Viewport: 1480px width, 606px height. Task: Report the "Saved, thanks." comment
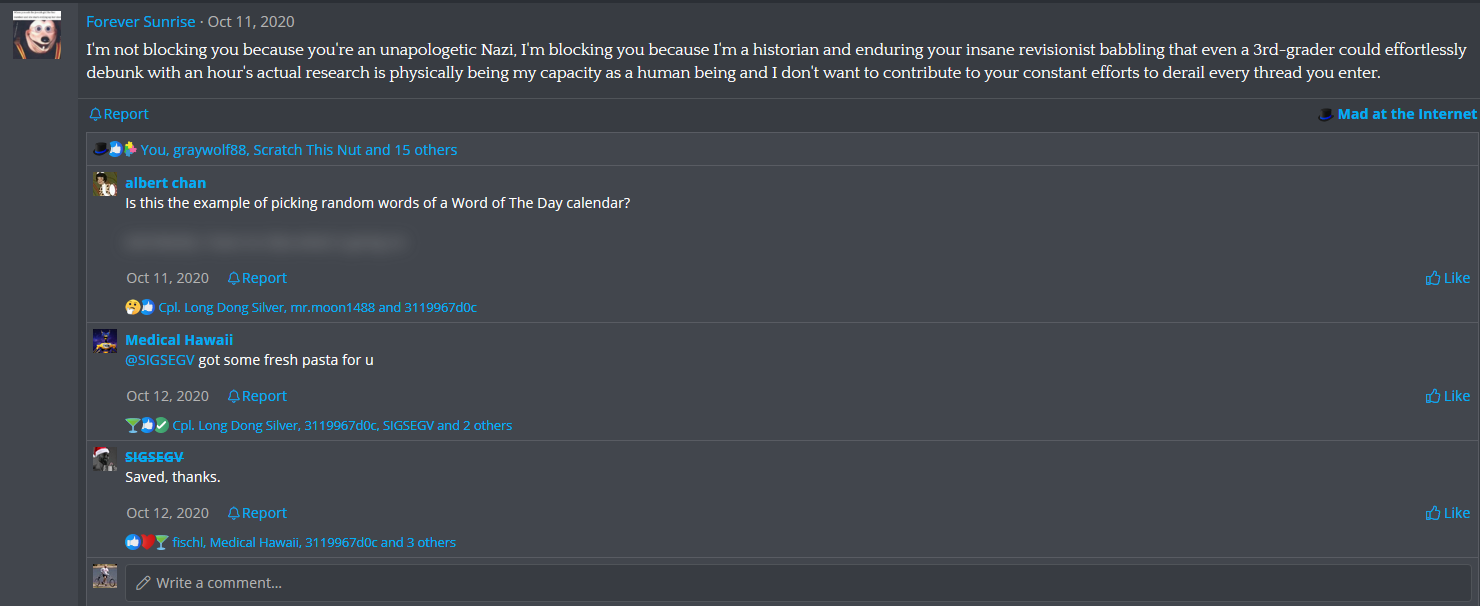tap(257, 513)
